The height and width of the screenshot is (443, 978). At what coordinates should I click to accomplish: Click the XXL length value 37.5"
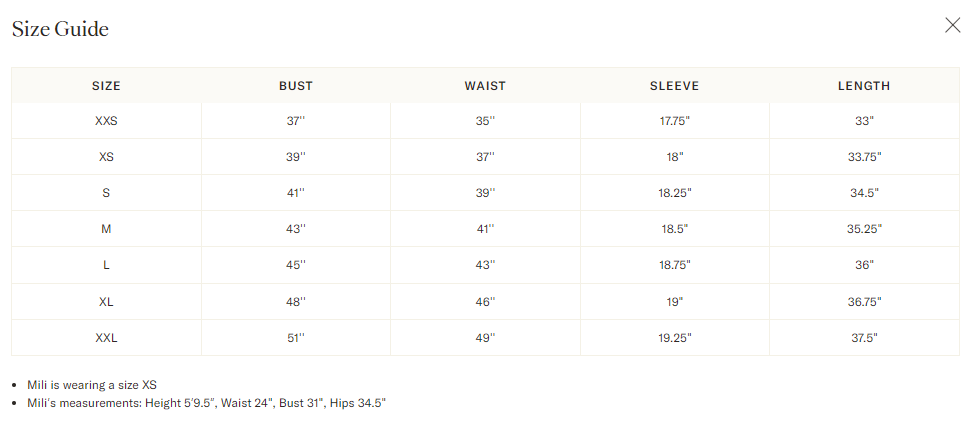[x=864, y=338]
